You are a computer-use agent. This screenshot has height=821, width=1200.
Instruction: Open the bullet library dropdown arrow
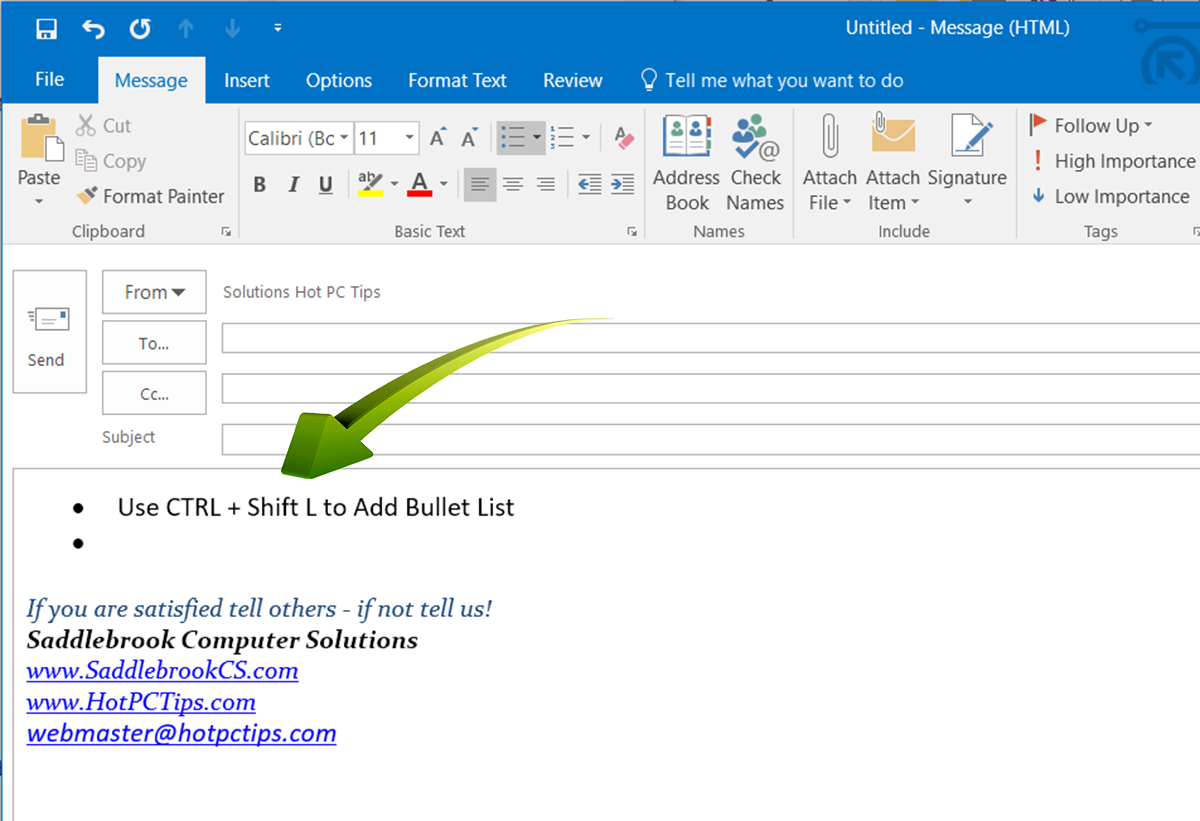[x=537, y=138]
